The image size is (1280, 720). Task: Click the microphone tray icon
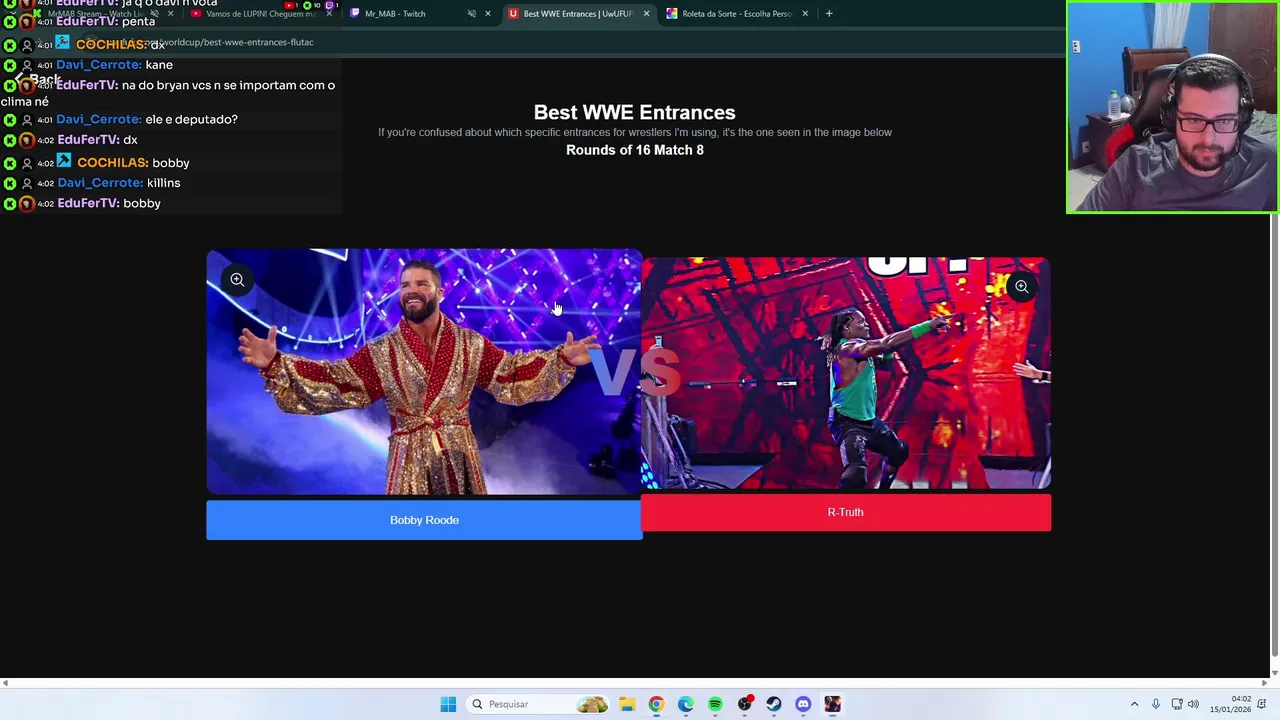(1156, 704)
